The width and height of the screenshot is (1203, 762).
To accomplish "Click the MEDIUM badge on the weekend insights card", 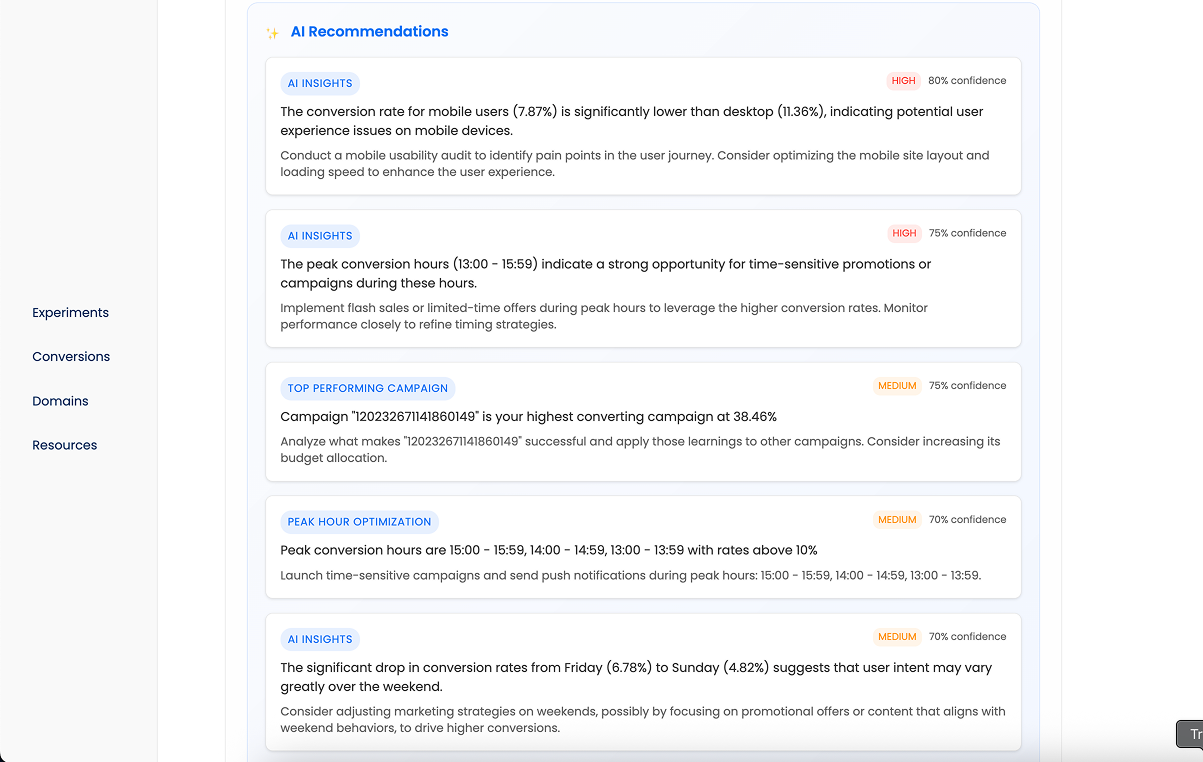I will point(897,636).
